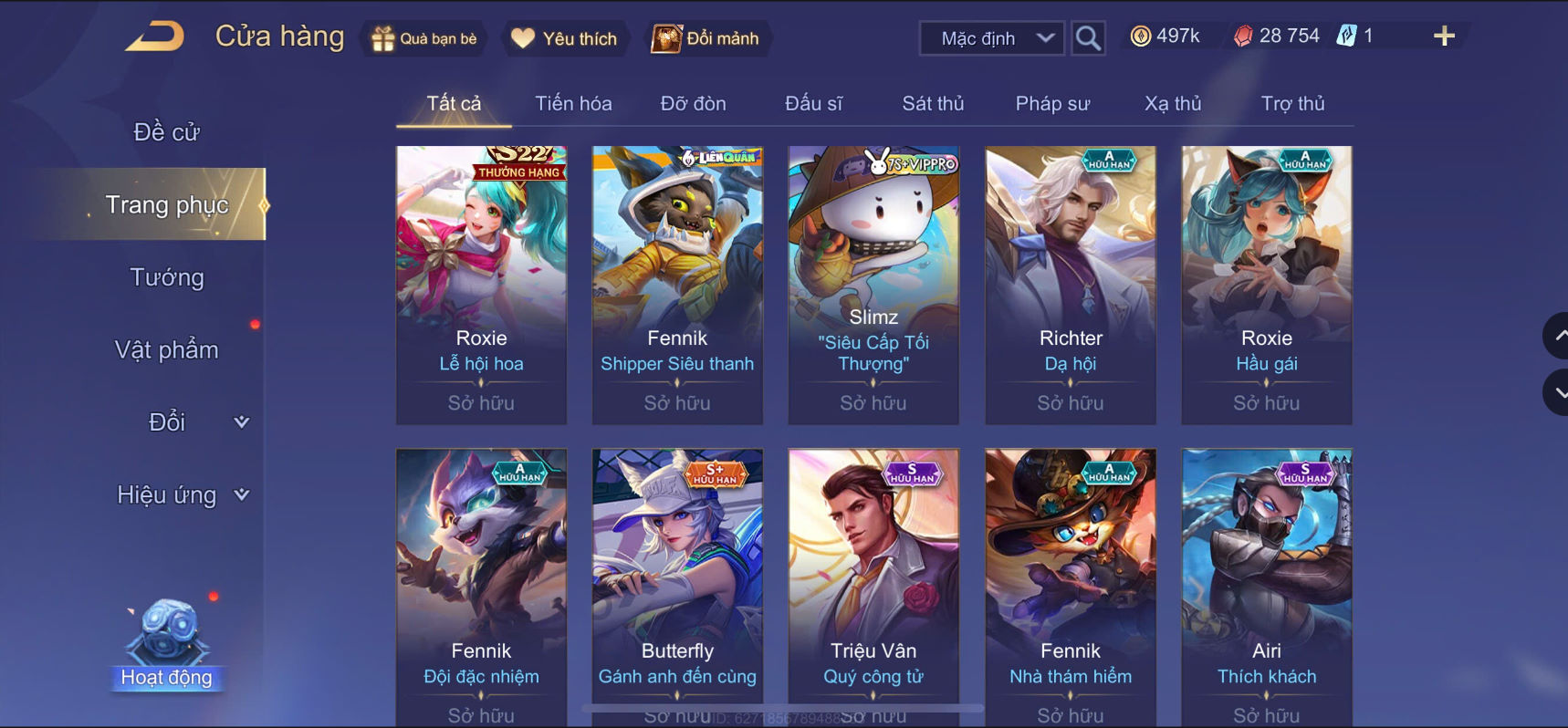1568x728 pixels.
Task: Open the search magnifier icon
Action: (x=1088, y=38)
